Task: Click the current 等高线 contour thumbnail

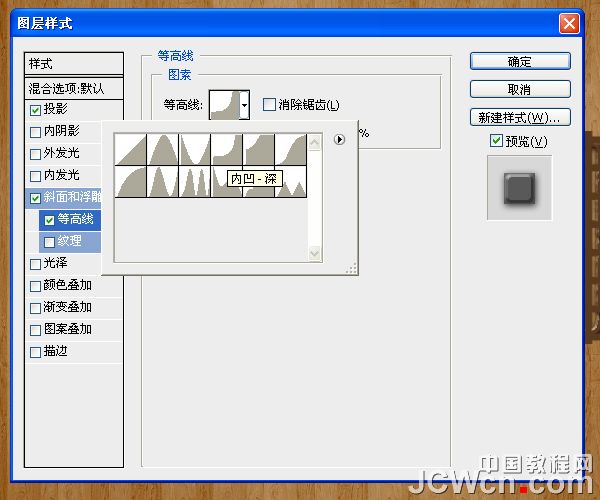Action: (x=224, y=105)
